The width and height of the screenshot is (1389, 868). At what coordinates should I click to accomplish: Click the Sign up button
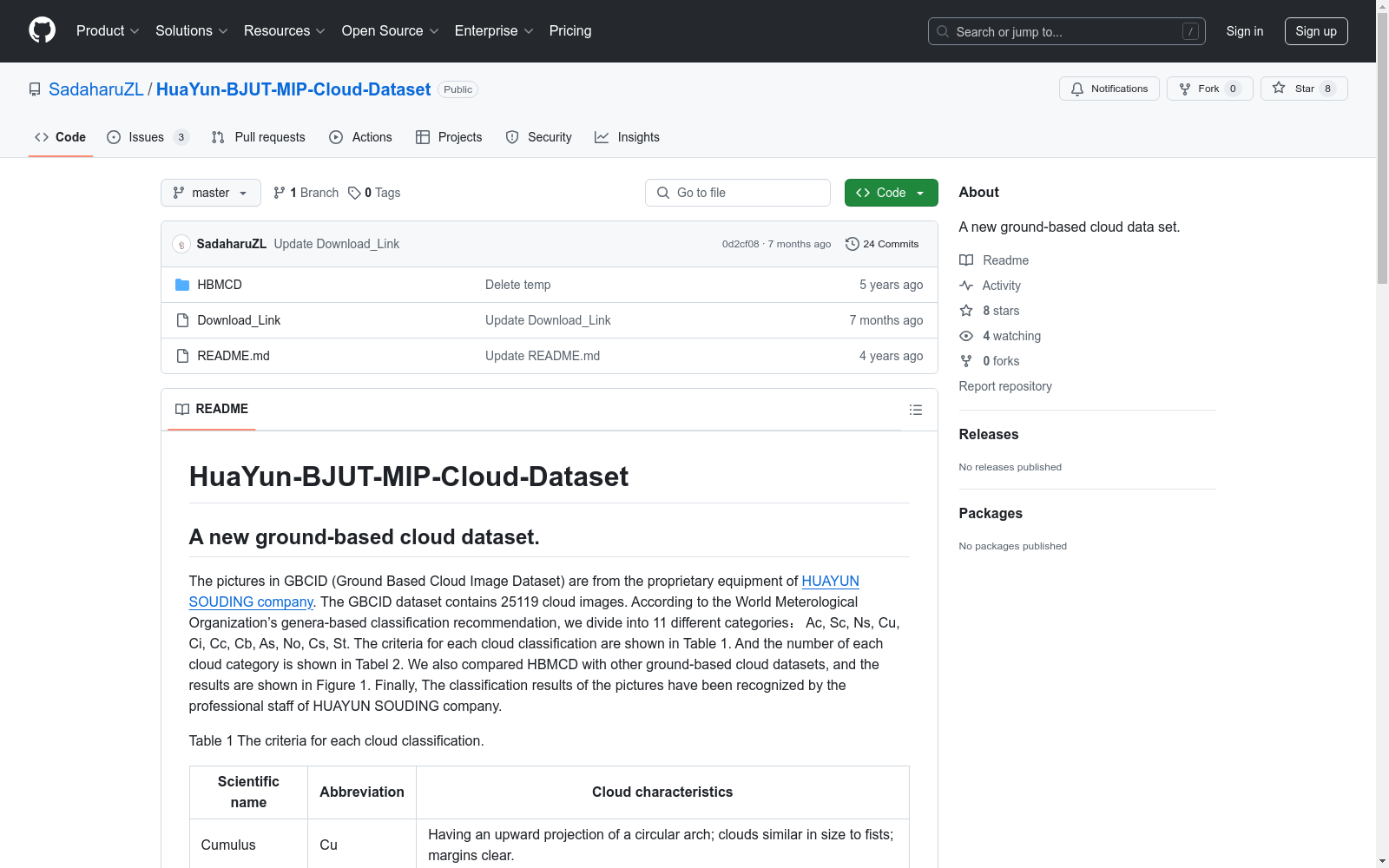coord(1316,31)
